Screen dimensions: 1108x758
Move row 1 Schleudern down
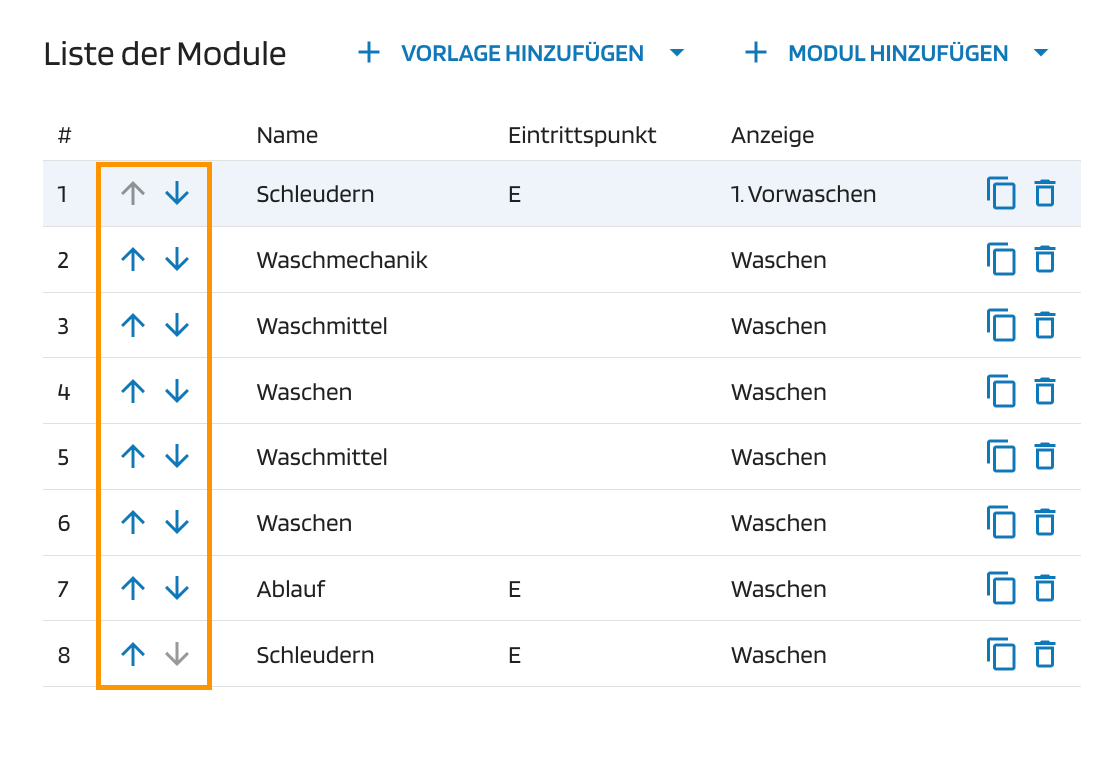(x=177, y=194)
